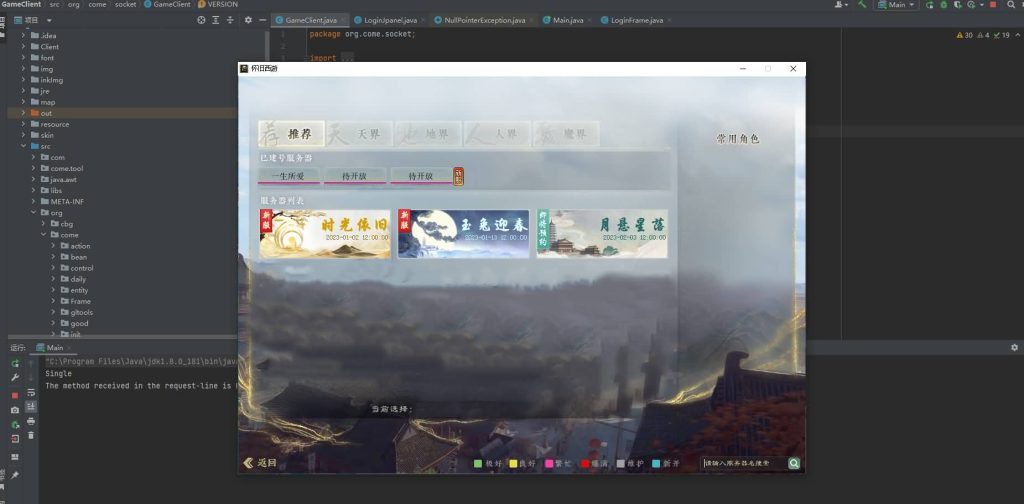The width and height of the screenshot is (1024, 504).
Task: Pin the run tab using pin icon
Action: click(15, 475)
